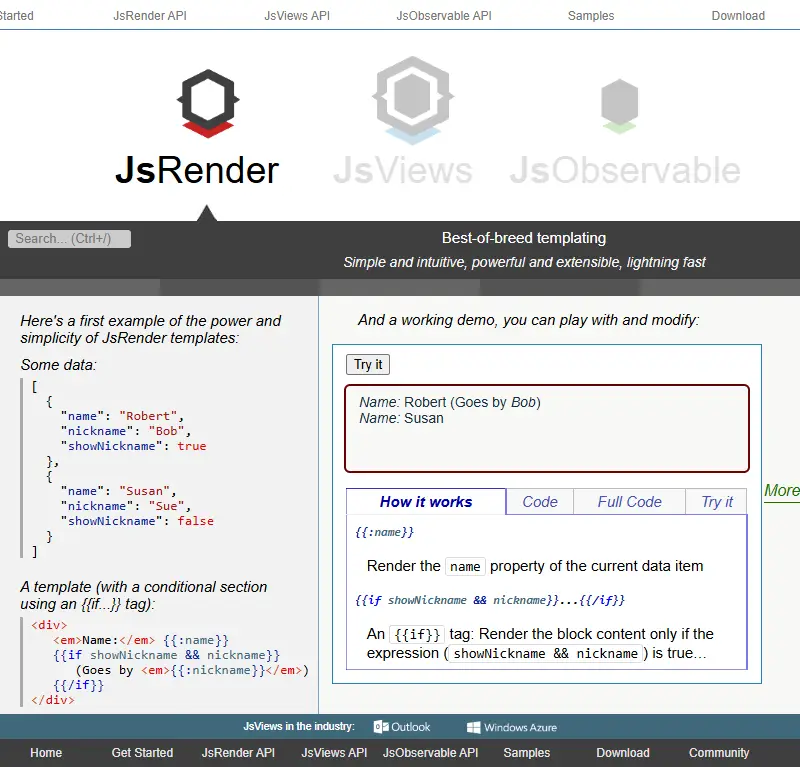This screenshot has width=800, height=767.
Task: Select the JsViews heading title
Action: (403, 170)
